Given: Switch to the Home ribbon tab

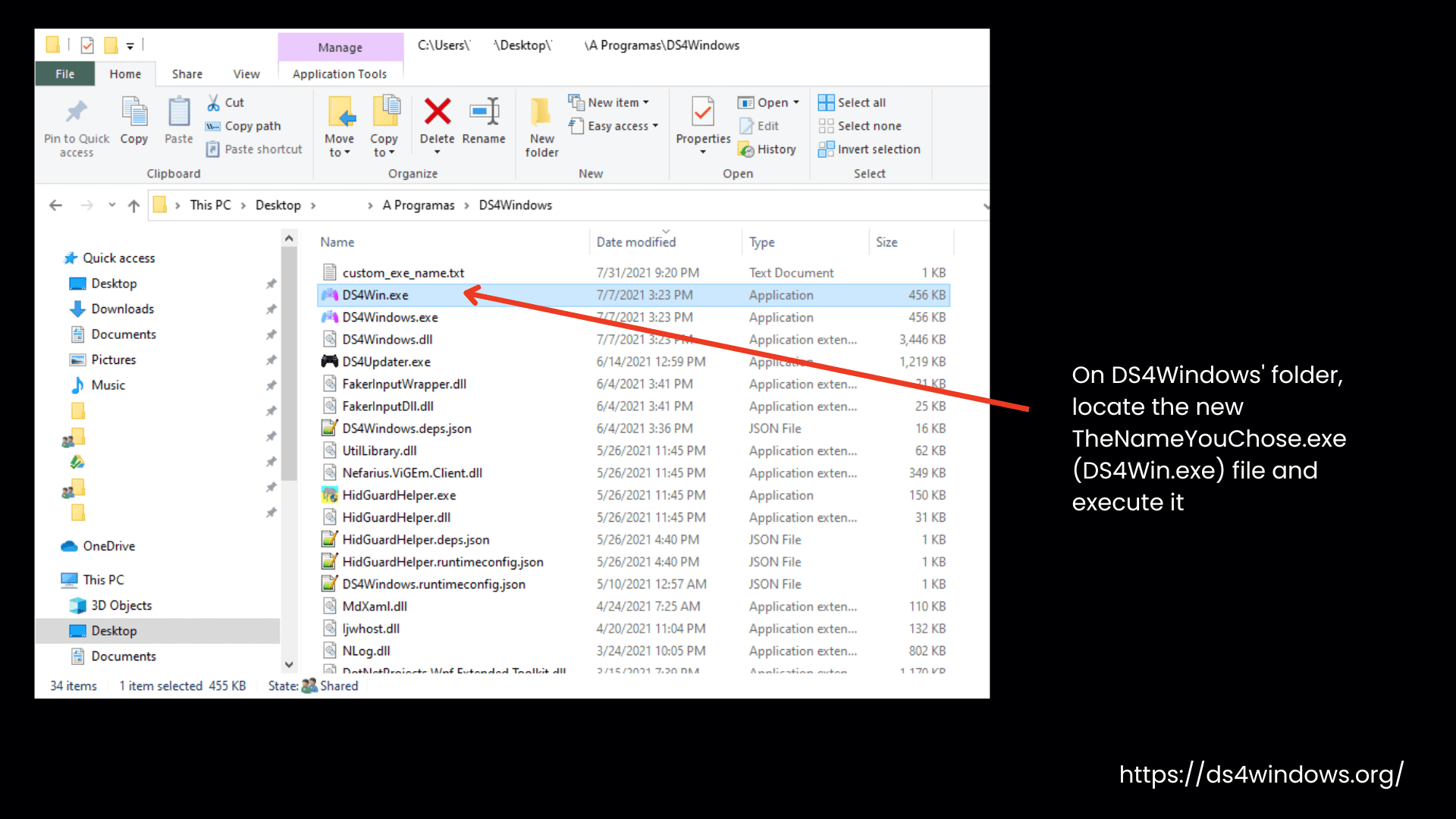Looking at the screenshot, I should pyautogui.click(x=125, y=74).
